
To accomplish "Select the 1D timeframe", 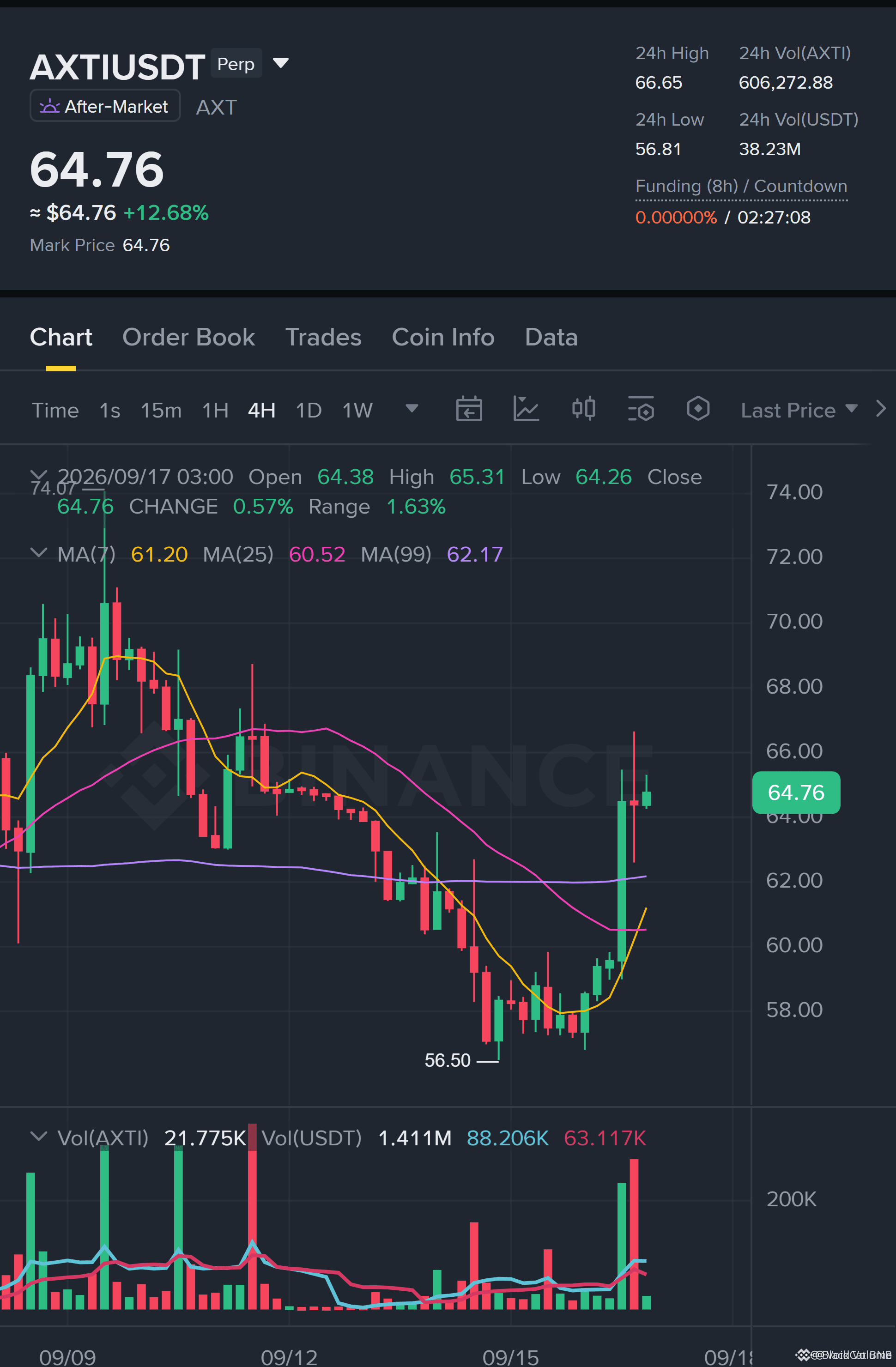I will tap(309, 411).
